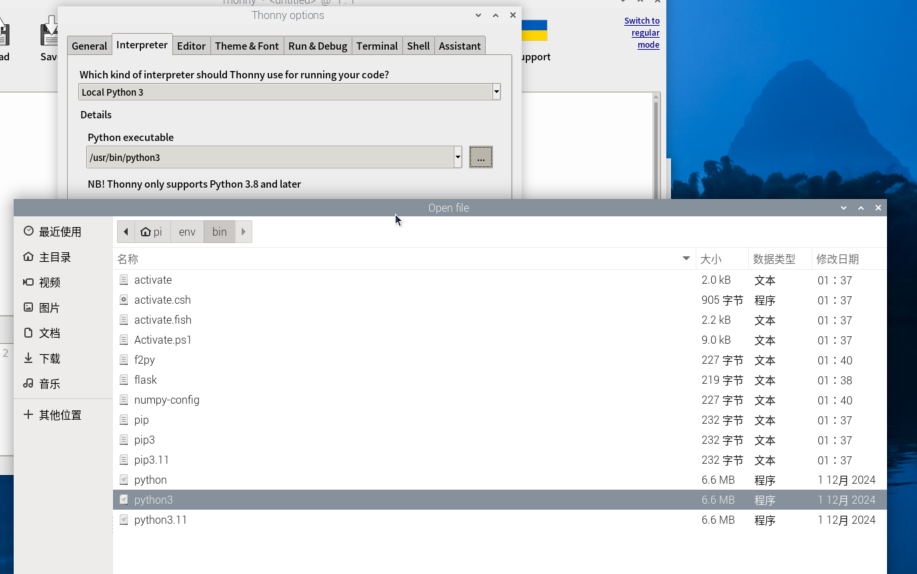Open the Shell tab
This screenshot has height=574, width=917.
coord(418,46)
